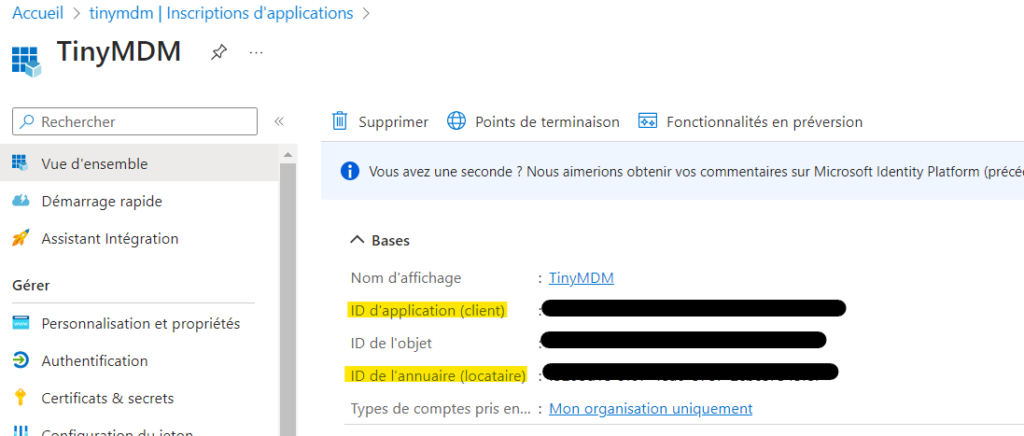Select the Démarrage rapide cloud icon
The width and height of the screenshot is (1024, 436).
(x=21, y=201)
